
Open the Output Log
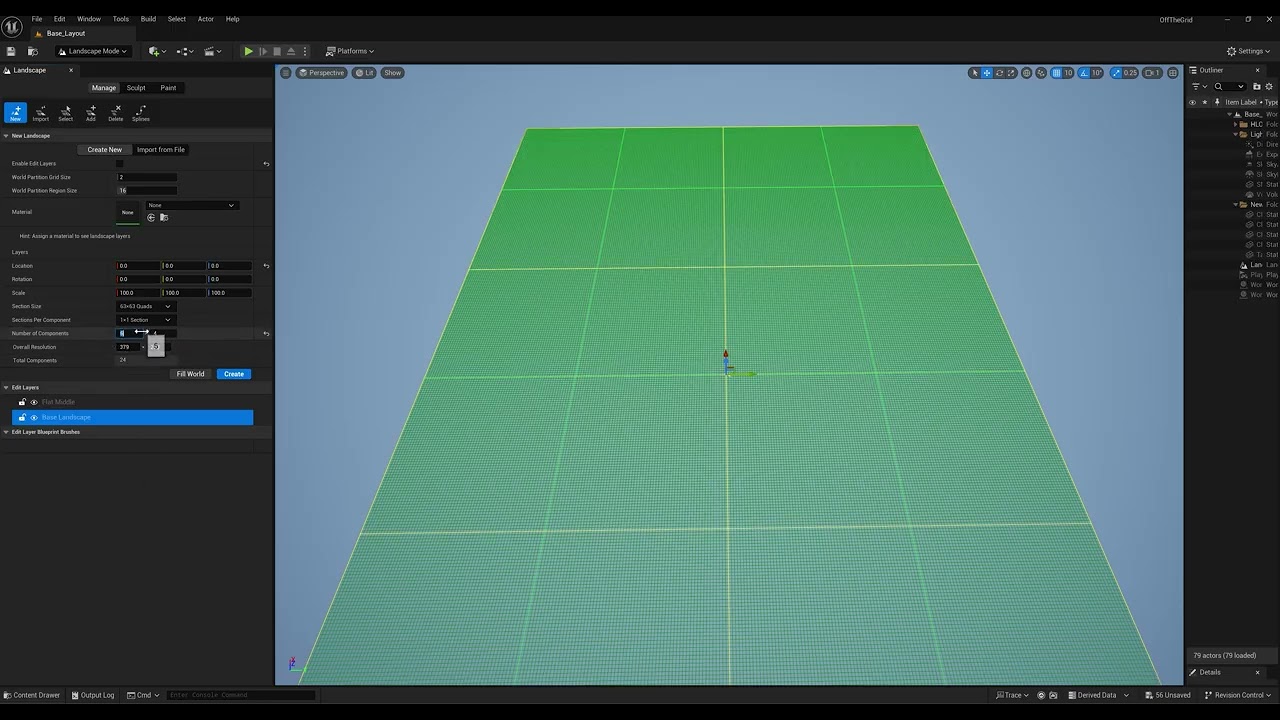click(x=93, y=695)
